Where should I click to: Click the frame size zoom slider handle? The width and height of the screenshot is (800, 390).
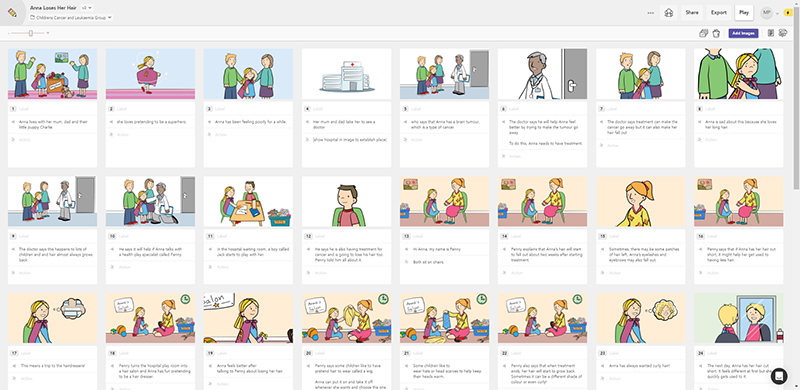31,33
